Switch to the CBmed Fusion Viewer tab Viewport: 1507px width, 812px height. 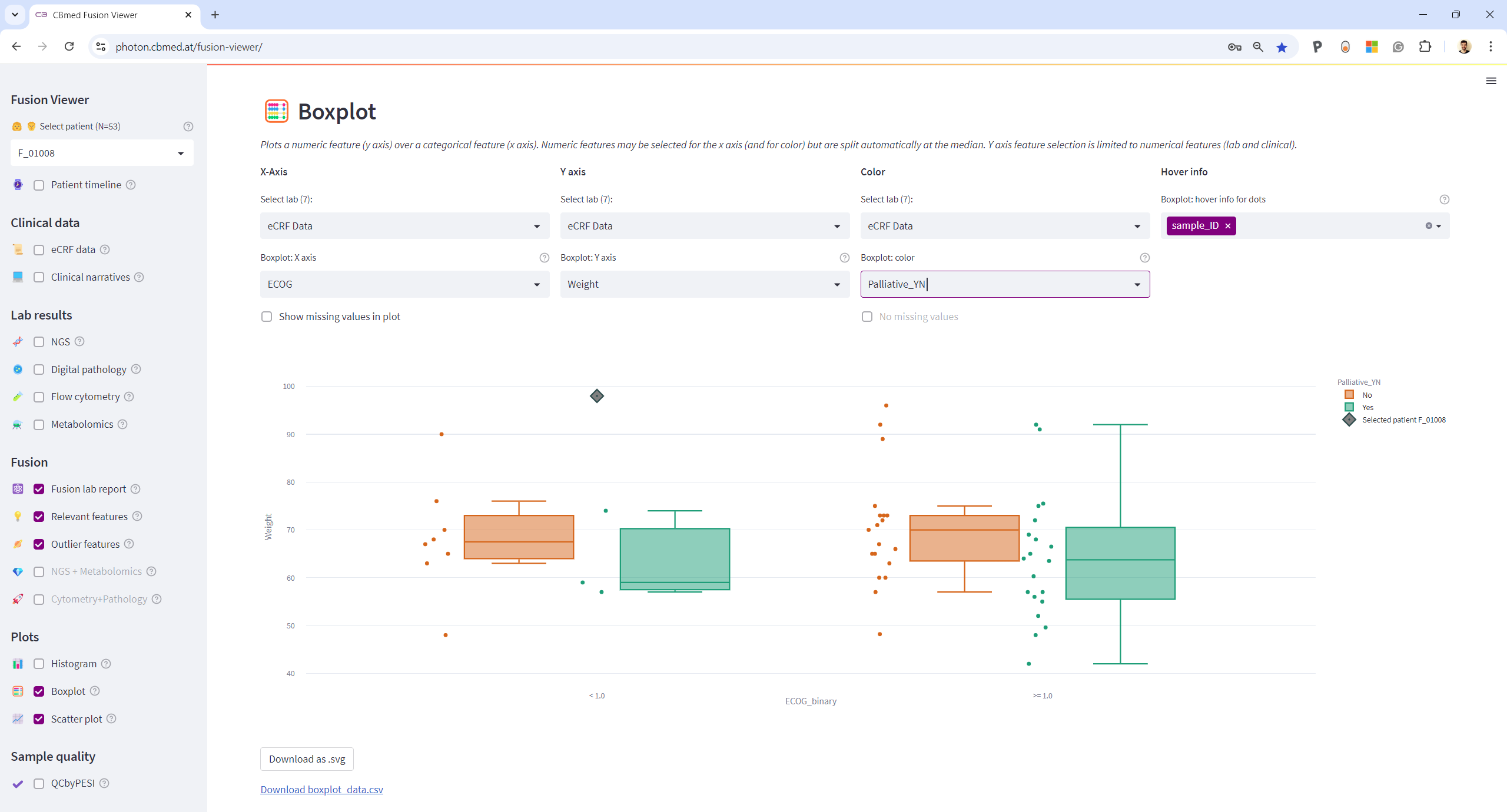pos(95,15)
